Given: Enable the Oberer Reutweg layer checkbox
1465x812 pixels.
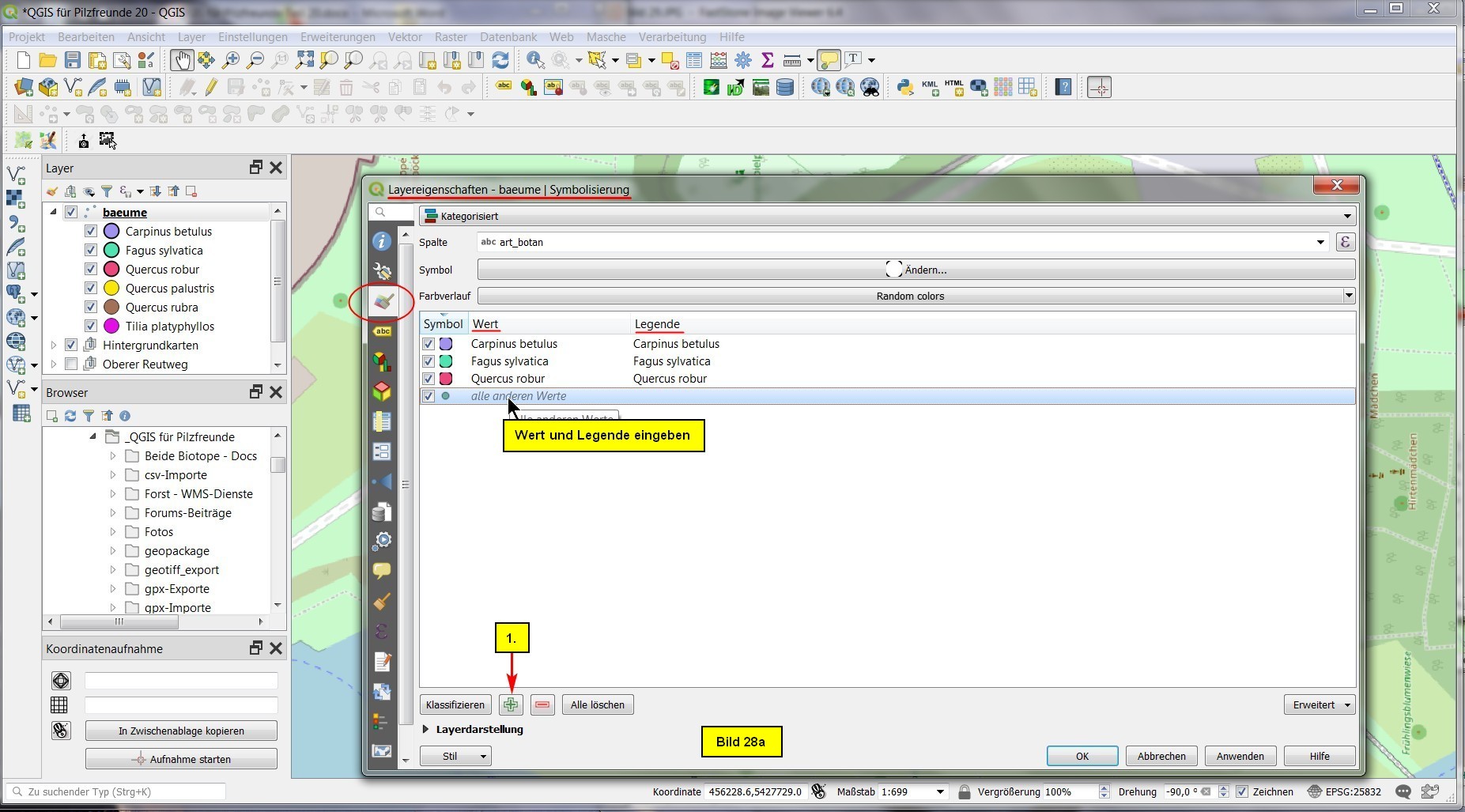Looking at the screenshot, I should (x=71, y=364).
